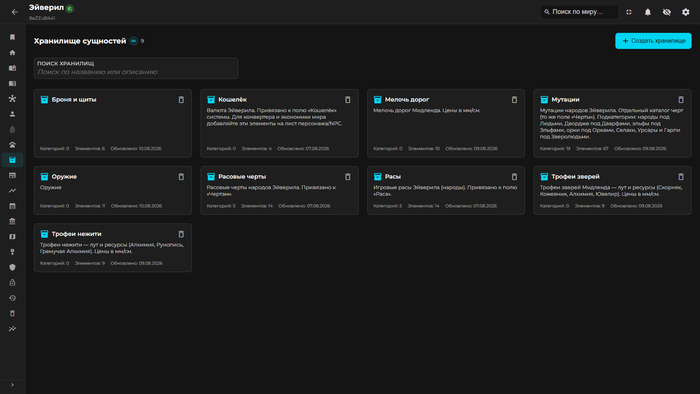700x394 pixels.
Task: Click the box icon beside Мутации
Action: click(x=544, y=100)
